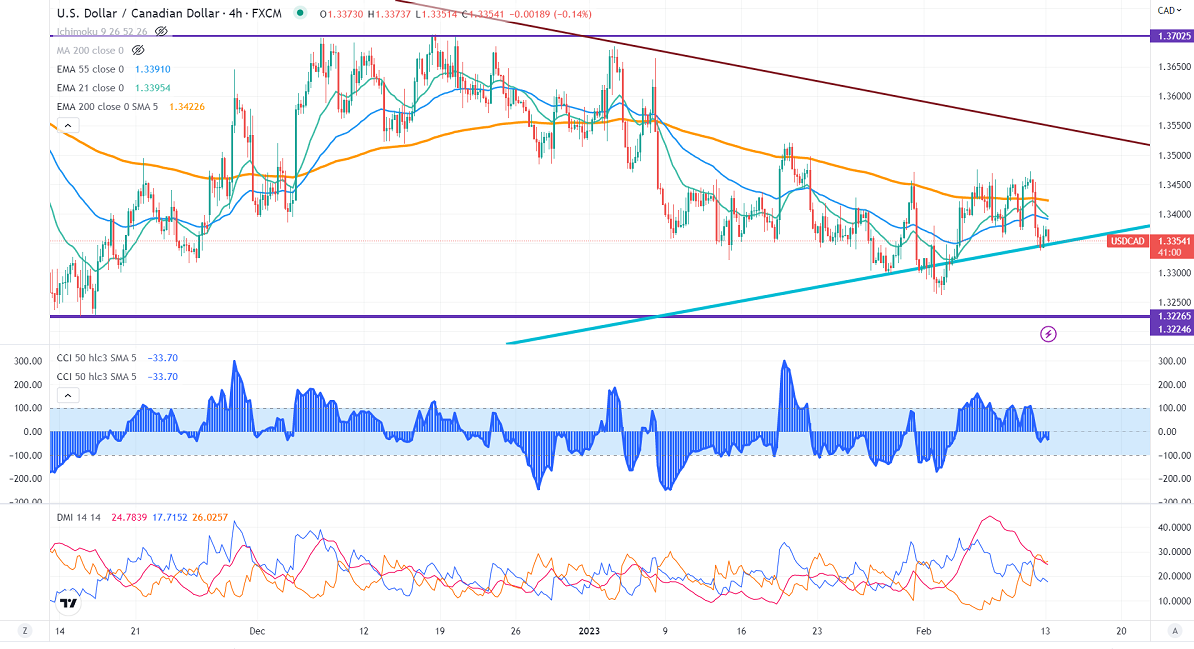The height and width of the screenshot is (649, 1194).
Task: Select the DMI 14 14 indicator legend
Action: point(80,517)
